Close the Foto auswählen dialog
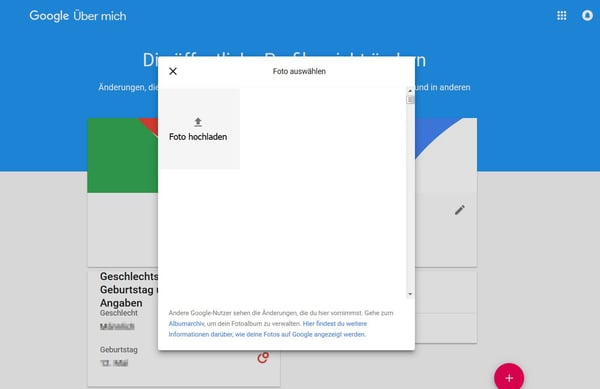This screenshot has width=600, height=389. (x=173, y=71)
